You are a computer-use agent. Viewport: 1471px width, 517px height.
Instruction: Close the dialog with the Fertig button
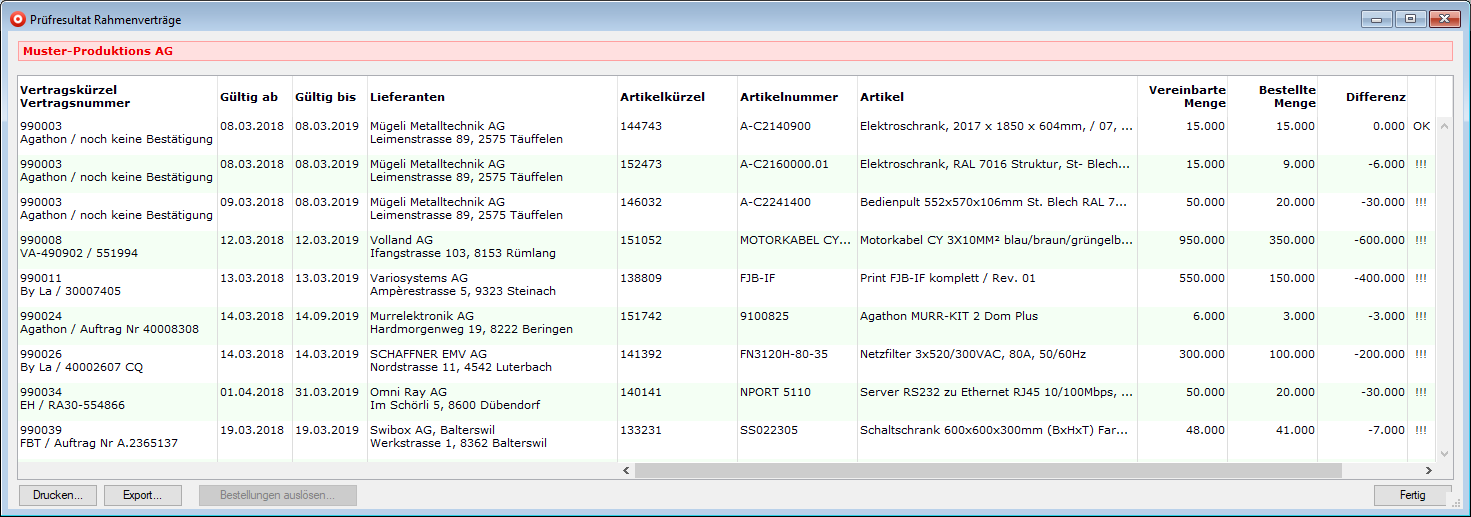(x=1412, y=495)
